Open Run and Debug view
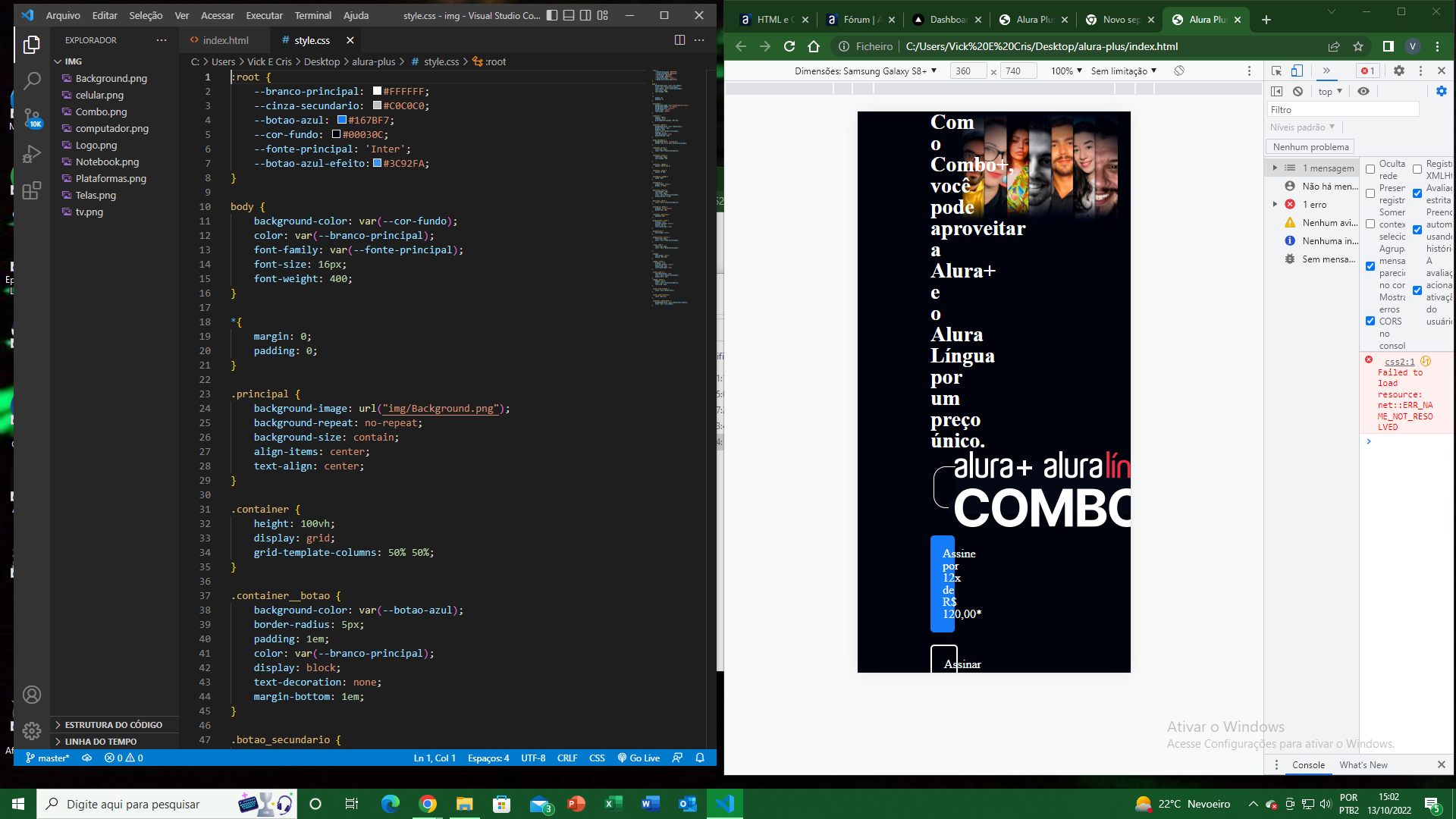This screenshot has height=819, width=1456. click(31, 154)
